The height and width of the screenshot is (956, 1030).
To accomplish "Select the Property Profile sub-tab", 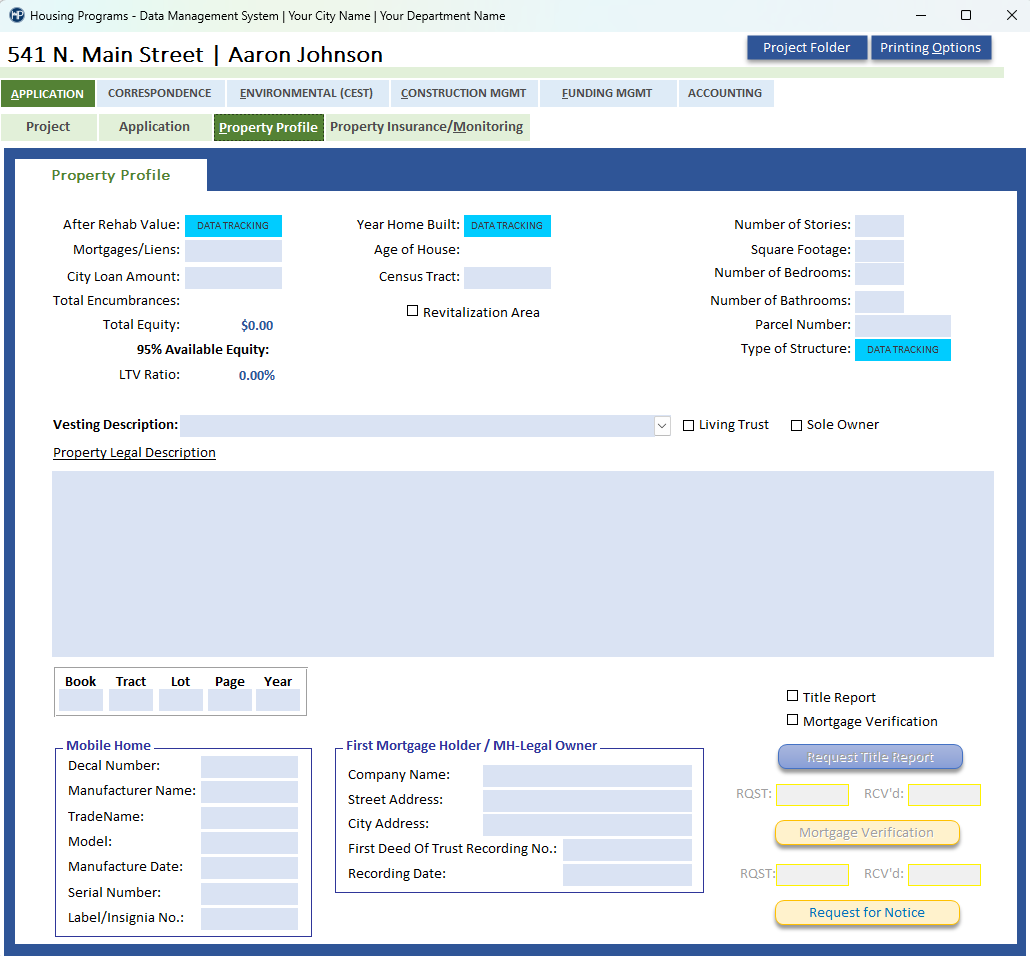I will pyautogui.click(x=268, y=127).
